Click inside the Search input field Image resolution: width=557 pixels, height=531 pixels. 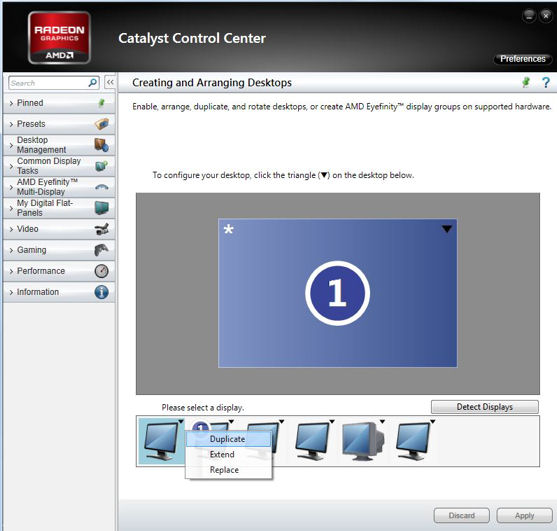(48, 83)
